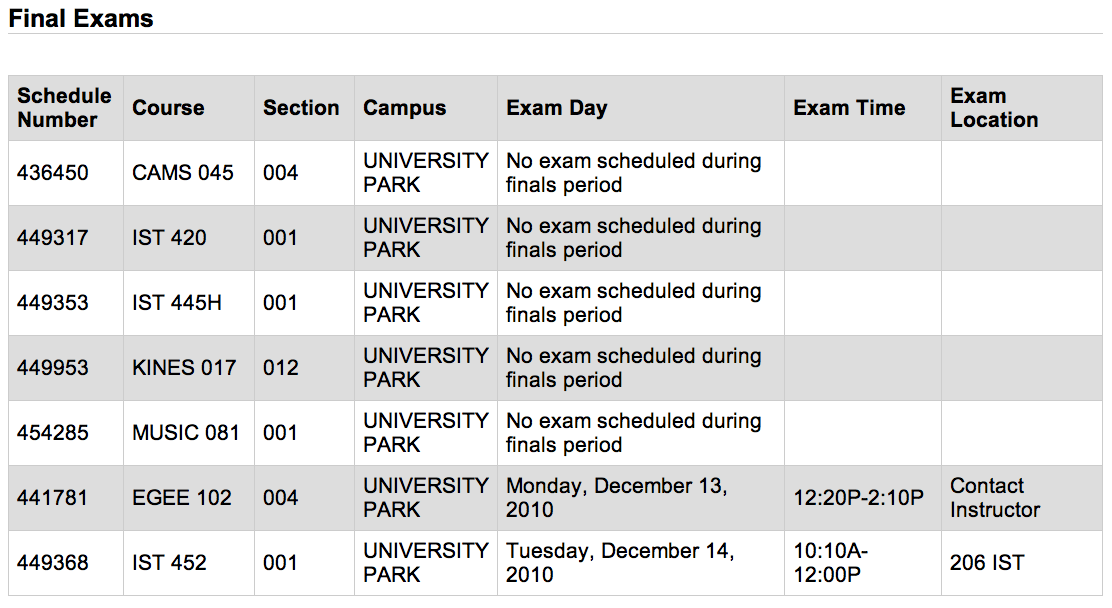Click the Monday, December 13, 2010 date
The height and width of the screenshot is (608, 1112).
click(617, 497)
